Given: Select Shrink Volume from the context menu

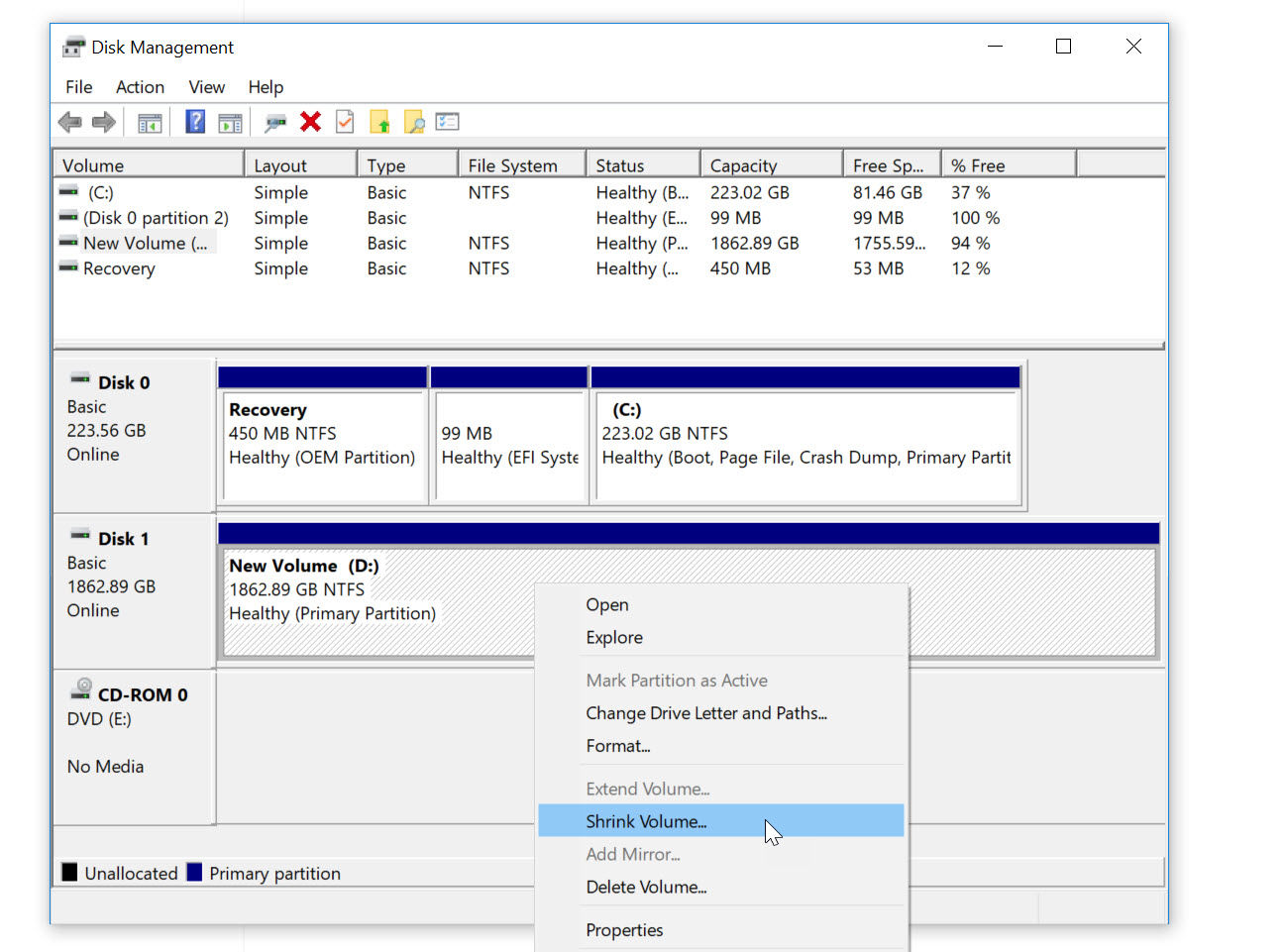Looking at the screenshot, I should 646,821.
